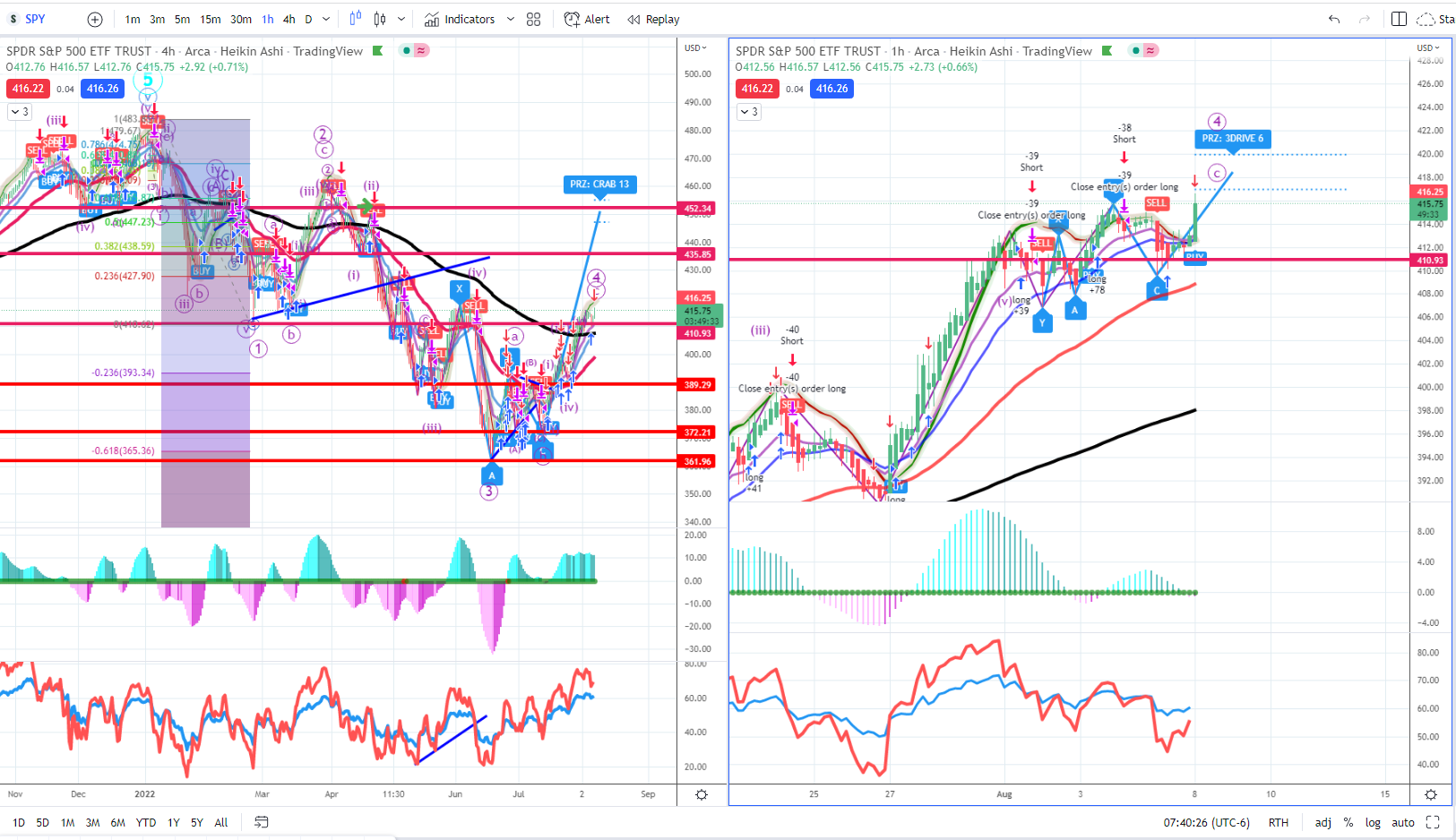Screen dimensions: 1456x840
Task: Switch to the D daily interval
Action: (x=308, y=19)
